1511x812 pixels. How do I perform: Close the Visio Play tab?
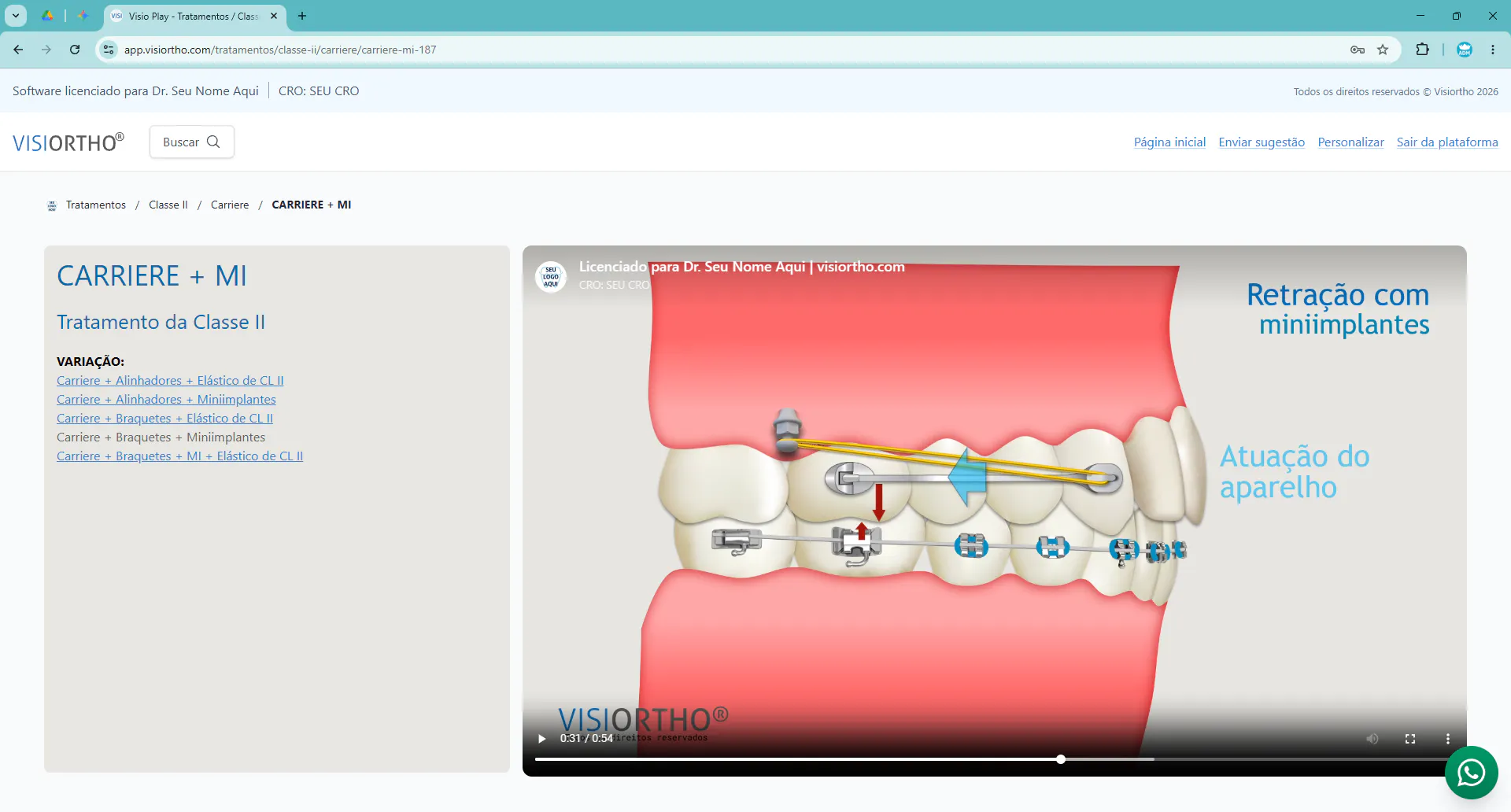[274, 16]
